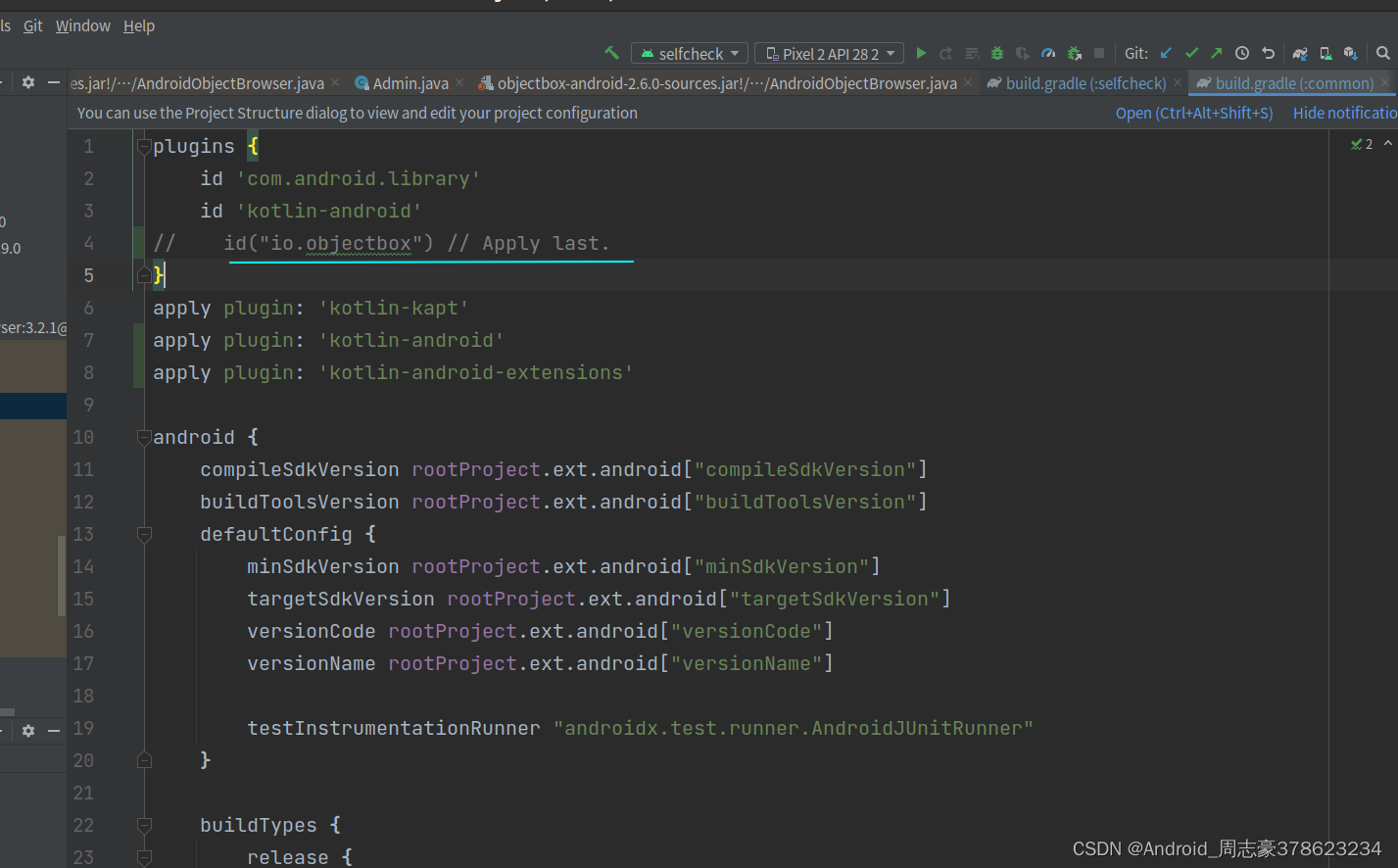Screen dimensions: 1398x868
Task: Click the Apply Changes and Restart icon
Action: pos(946,53)
